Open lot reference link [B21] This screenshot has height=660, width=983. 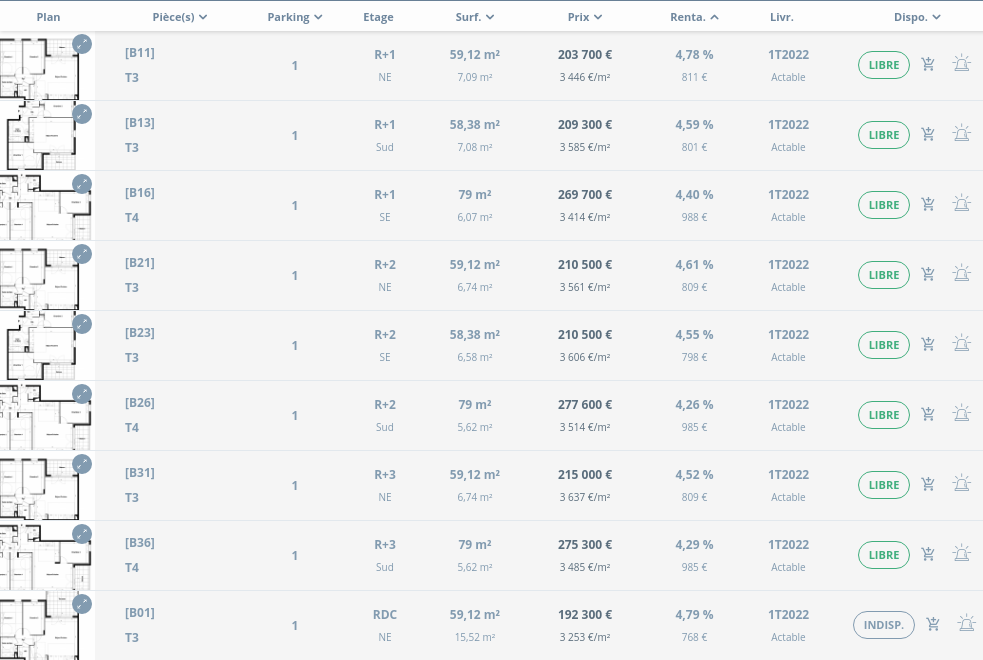pos(139,263)
